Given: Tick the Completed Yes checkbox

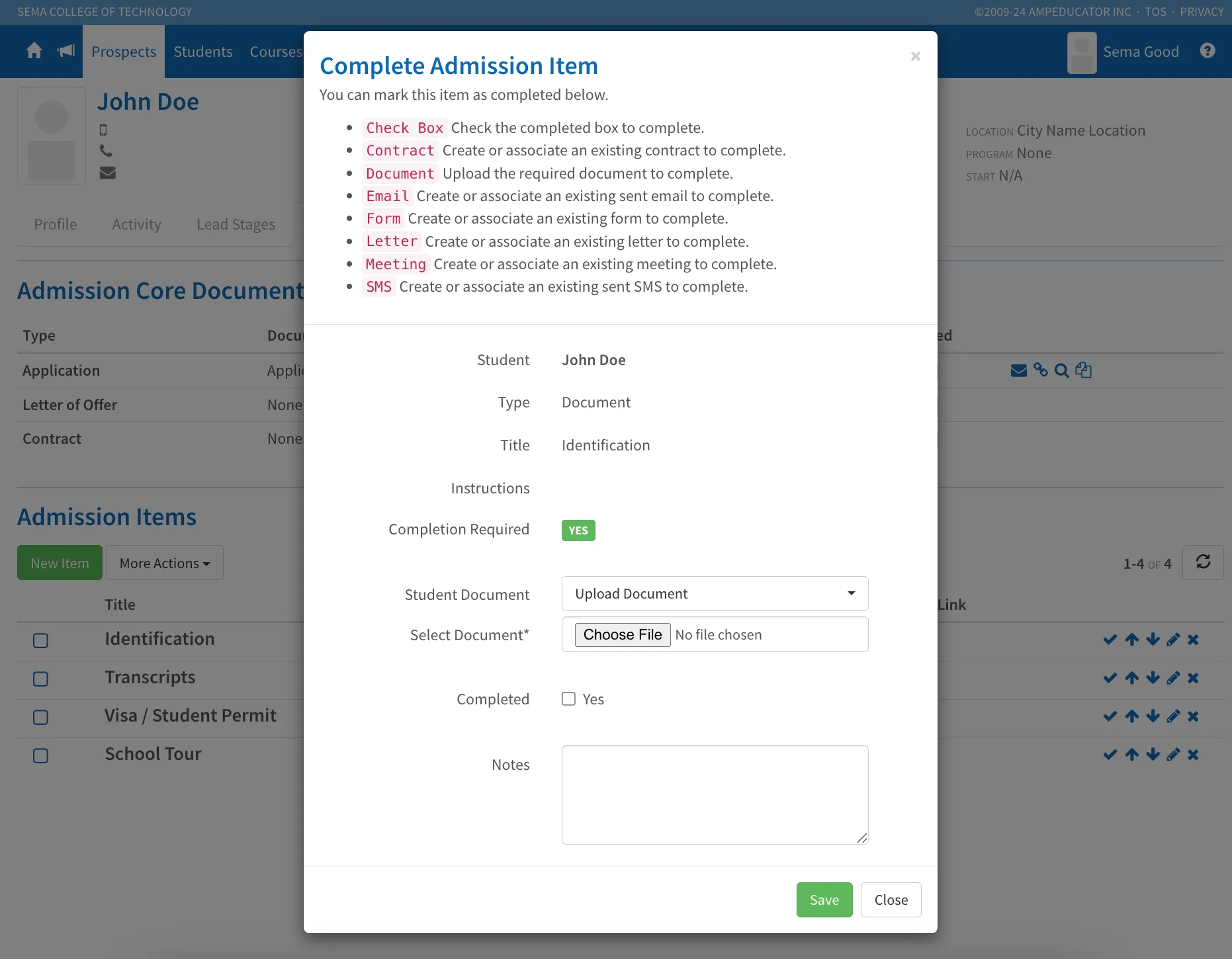Looking at the screenshot, I should pyautogui.click(x=568, y=698).
